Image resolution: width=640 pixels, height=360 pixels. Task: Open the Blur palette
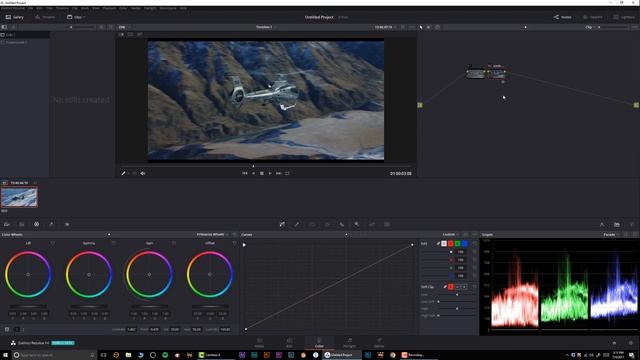click(342, 224)
